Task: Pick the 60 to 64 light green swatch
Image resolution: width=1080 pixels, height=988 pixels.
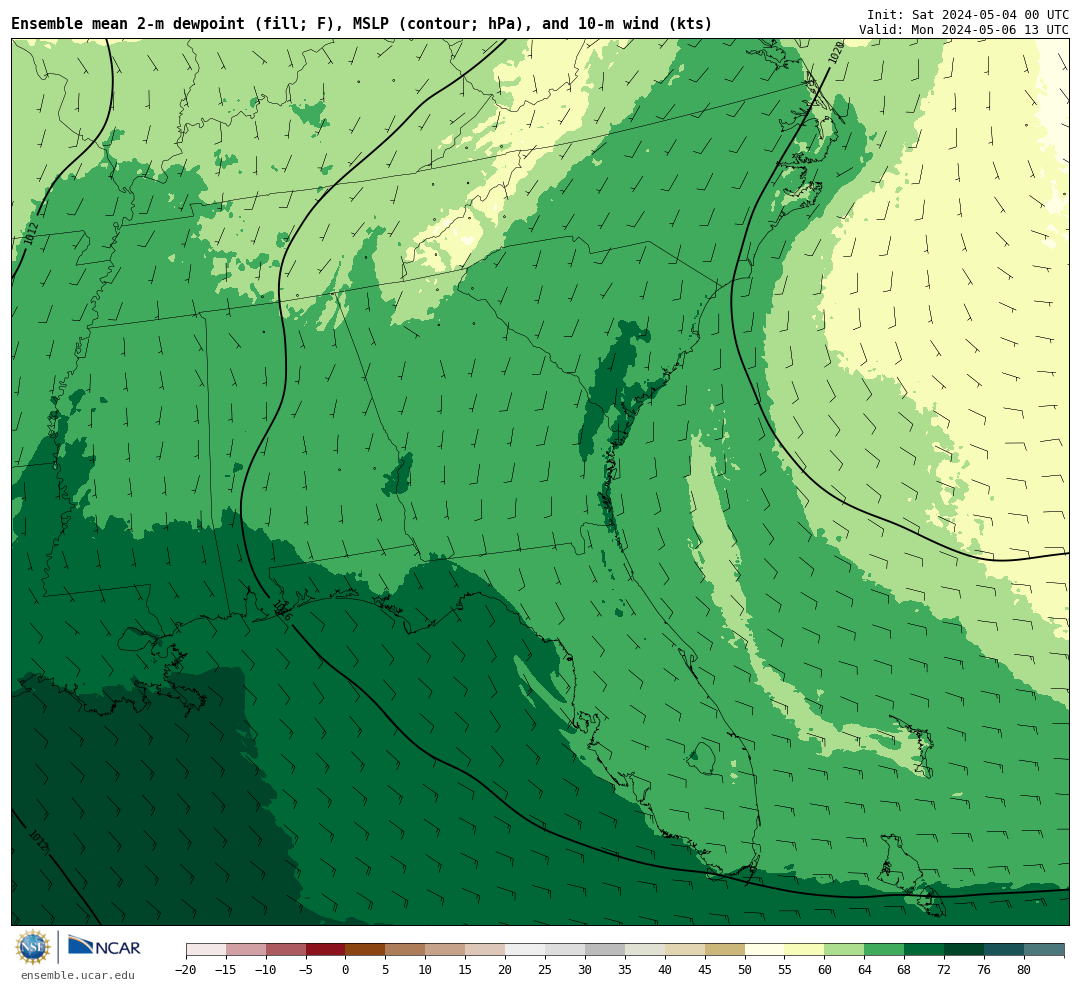Action: (845, 950)
